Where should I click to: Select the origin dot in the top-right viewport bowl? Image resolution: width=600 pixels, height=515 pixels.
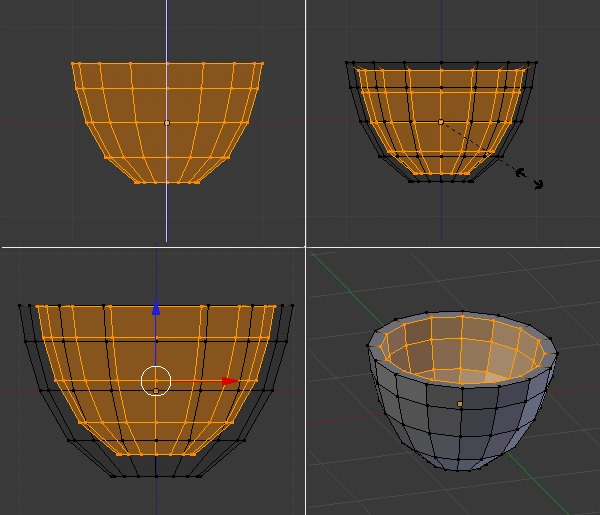tap(441, 122)
